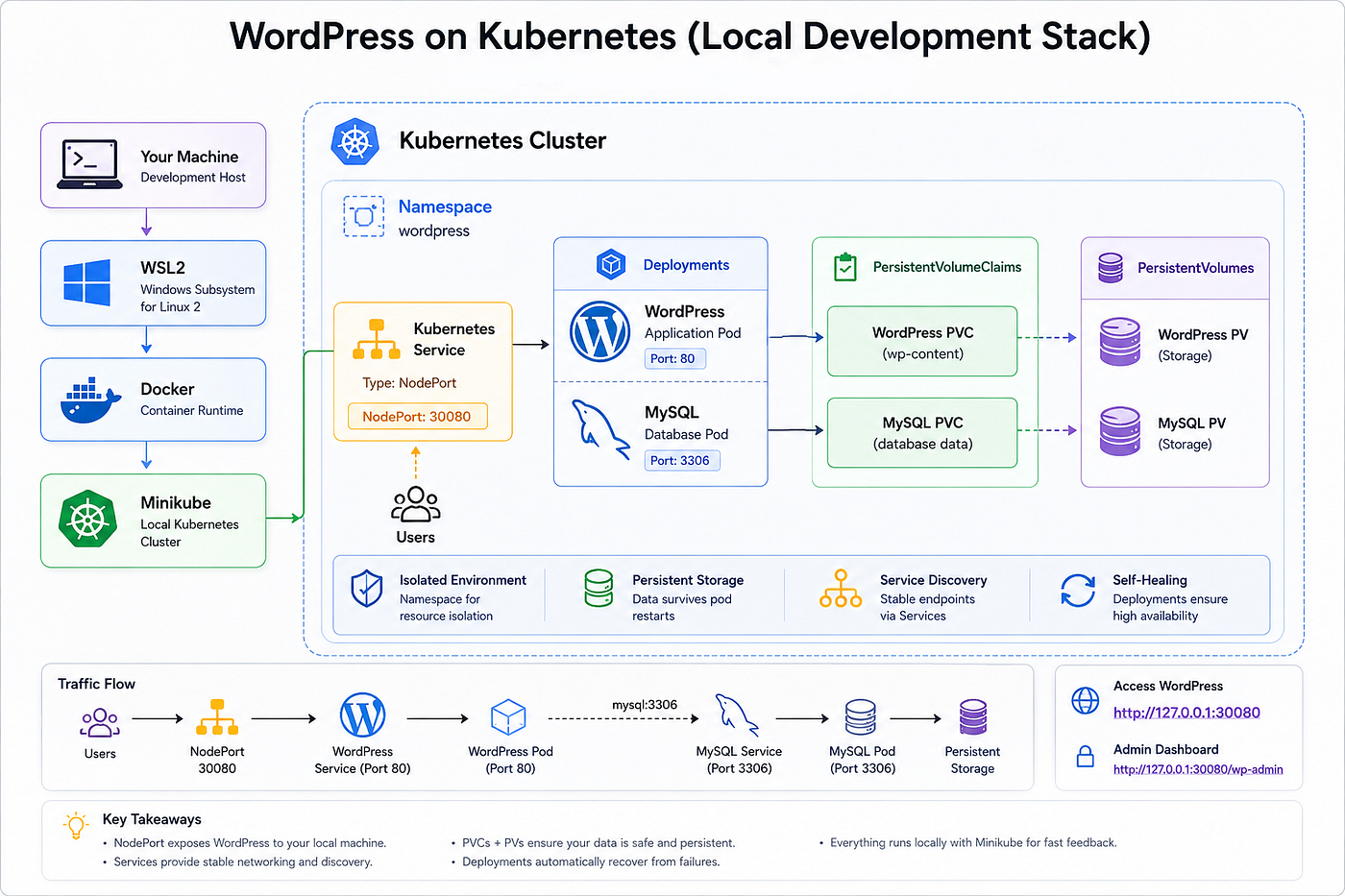Select the Service Discovery tree icon

[x=841, y=589]
